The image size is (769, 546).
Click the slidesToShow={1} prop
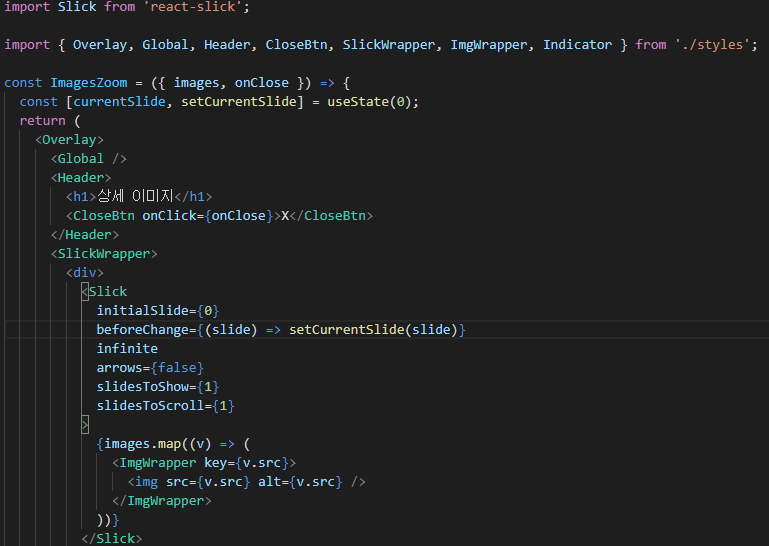(158, 387)
